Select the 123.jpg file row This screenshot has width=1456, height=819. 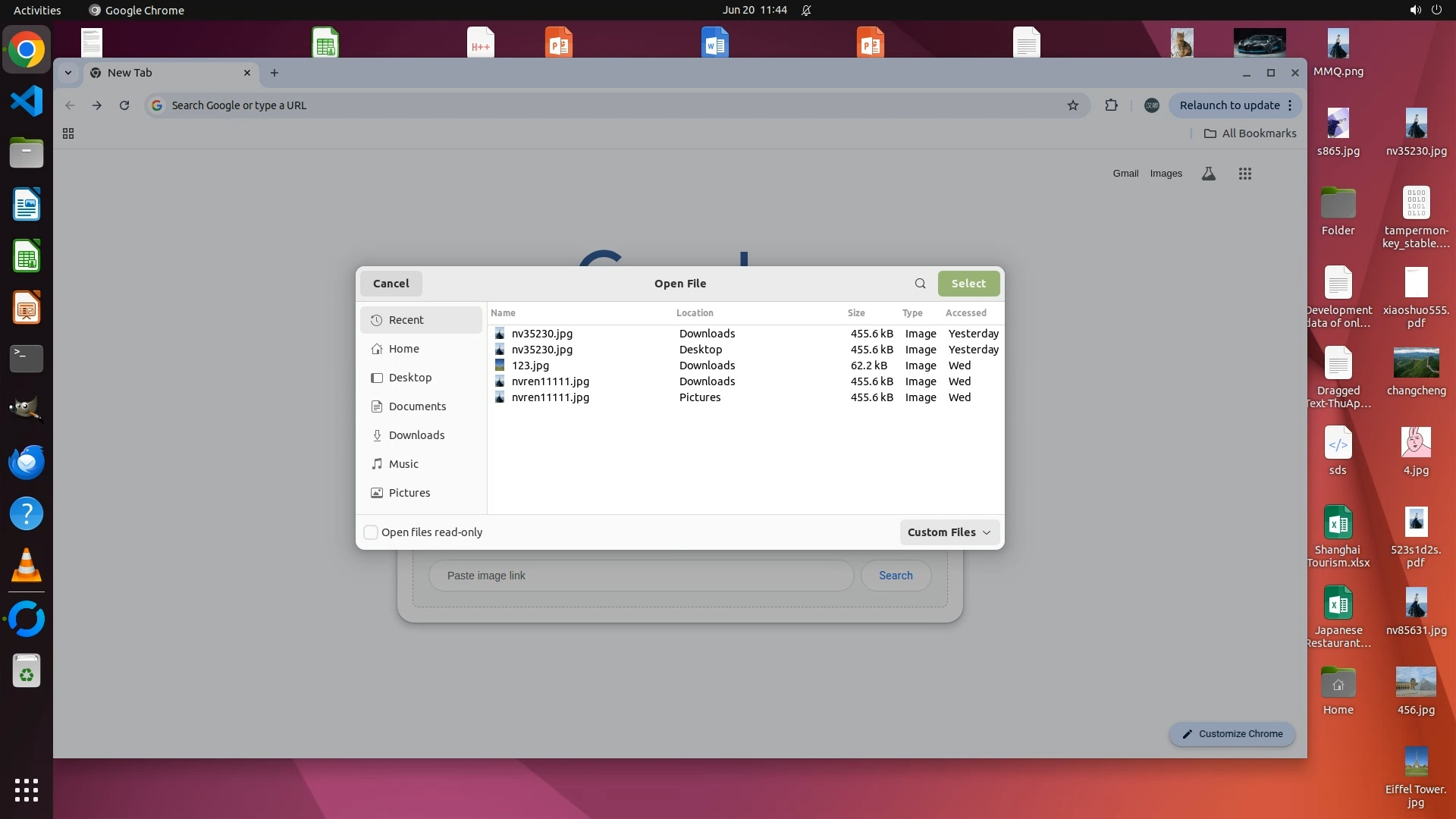point(531,366)
